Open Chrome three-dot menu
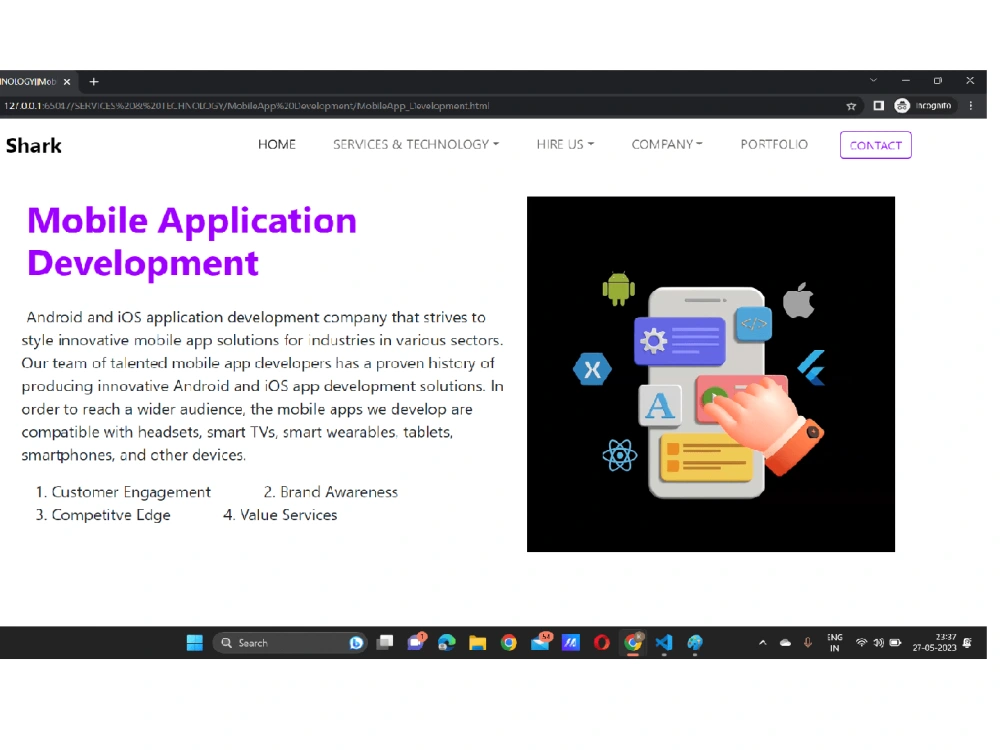The image size is (1000, 750). 971,106
